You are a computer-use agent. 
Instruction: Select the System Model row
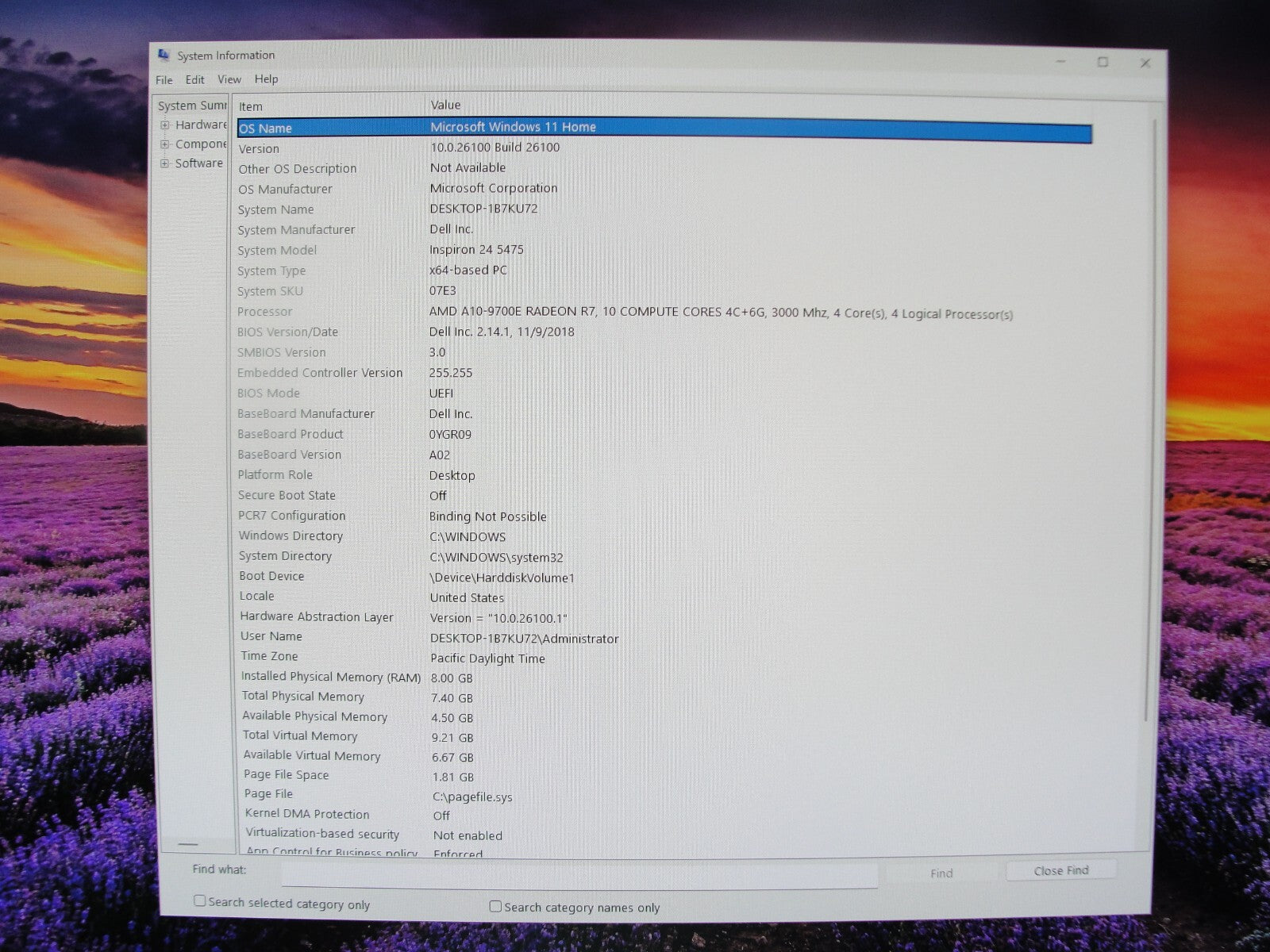pos(664,250)
